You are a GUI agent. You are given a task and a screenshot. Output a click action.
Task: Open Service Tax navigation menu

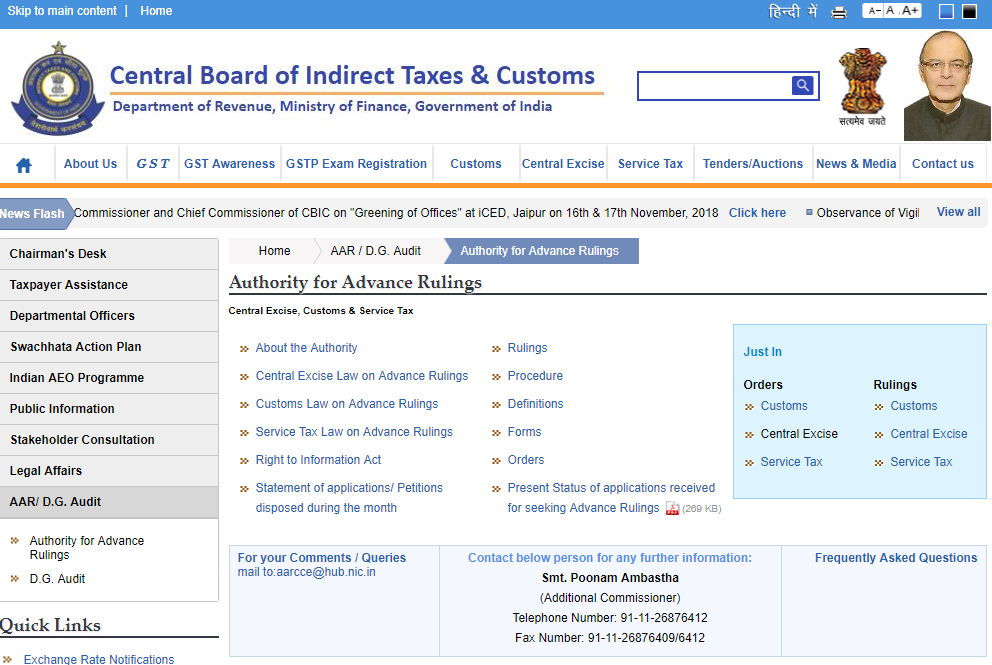[x=650, y=164]
